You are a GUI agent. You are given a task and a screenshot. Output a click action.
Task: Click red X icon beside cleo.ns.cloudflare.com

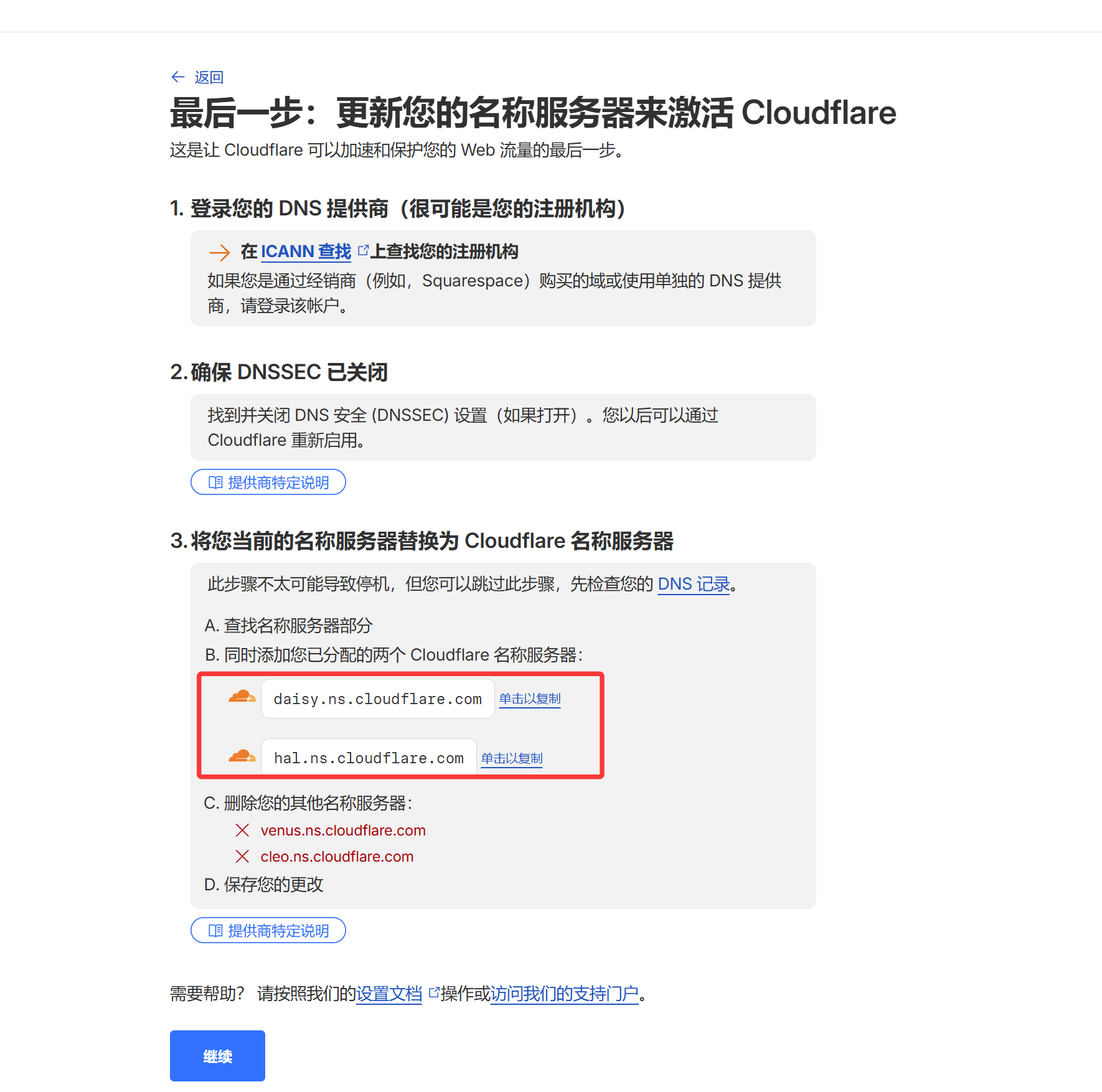(x=242, y=856)
